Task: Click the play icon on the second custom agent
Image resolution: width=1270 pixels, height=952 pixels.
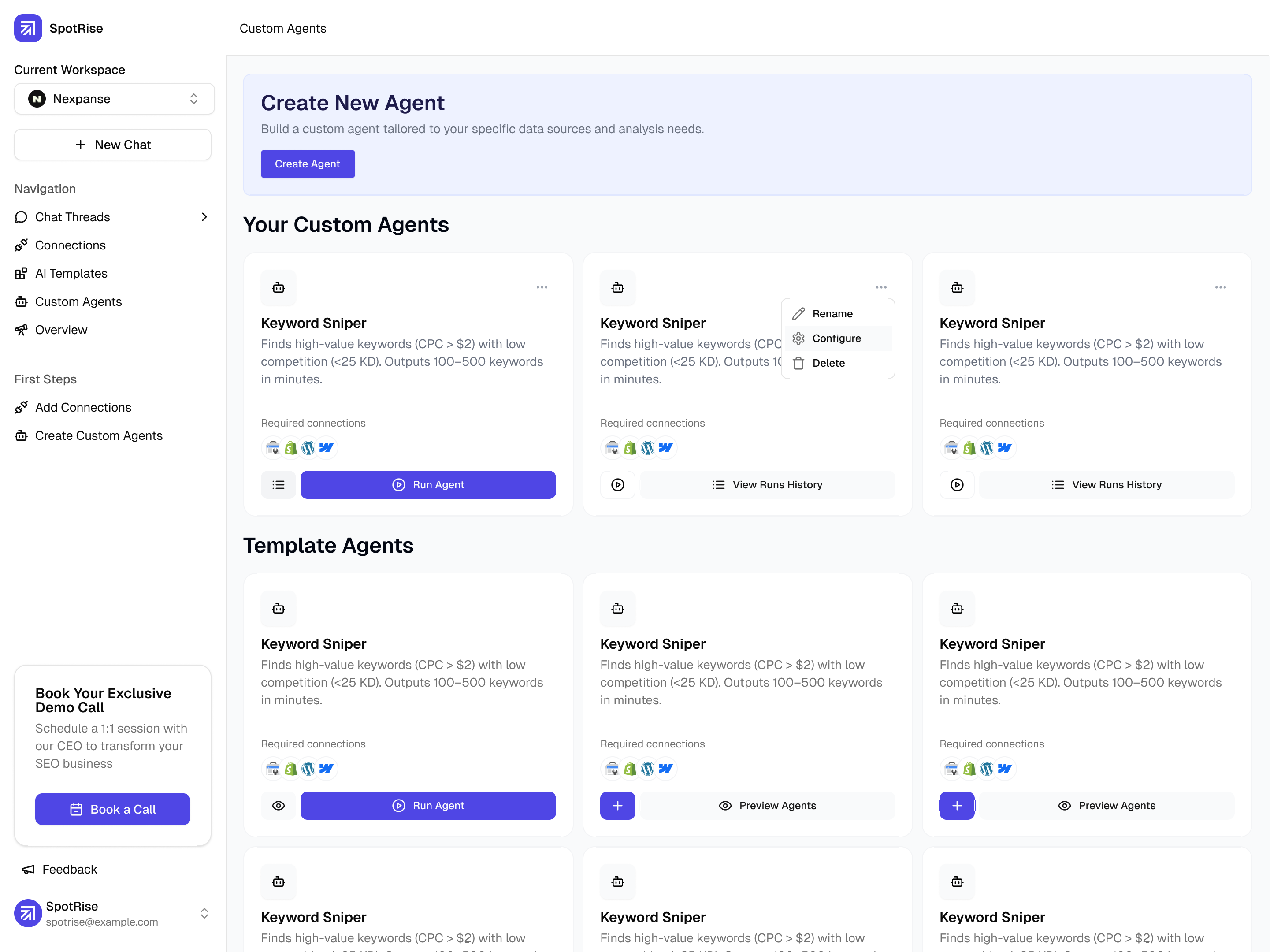Action: pyautogui.click(x=617, y=485)
